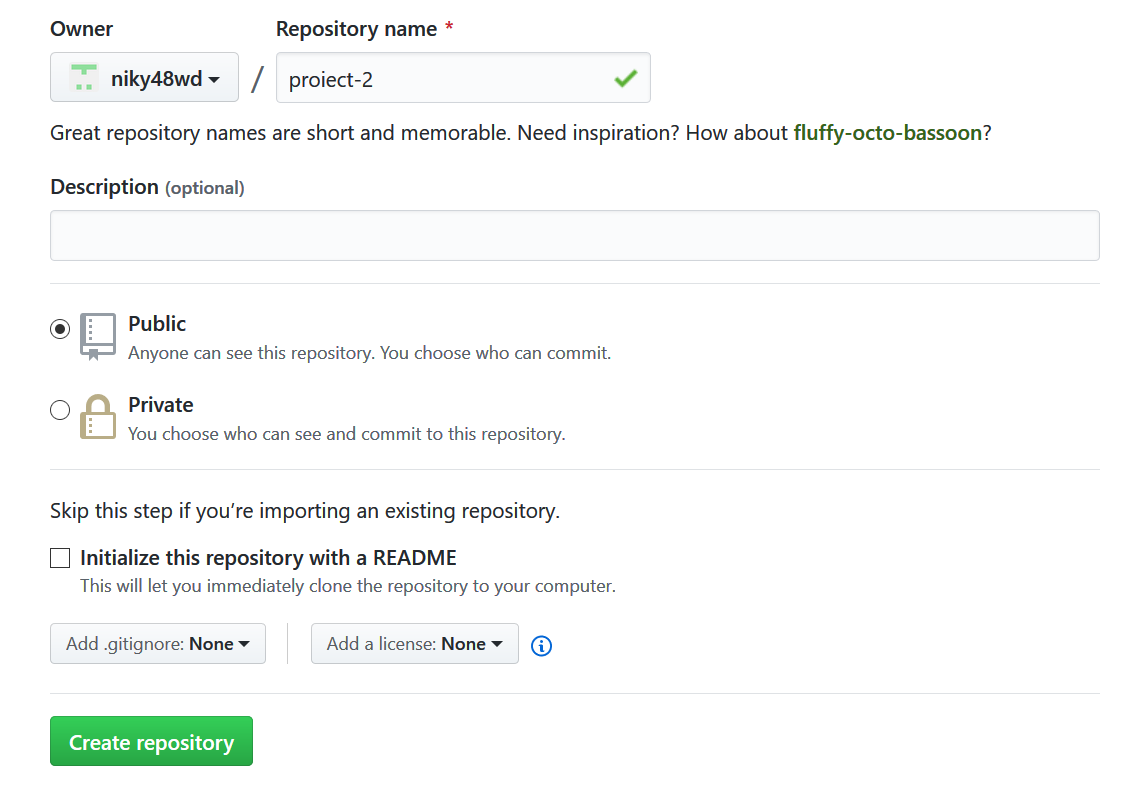Select the Private visibility radio button
1144x789 pixels.
click(x=59, y=410)
